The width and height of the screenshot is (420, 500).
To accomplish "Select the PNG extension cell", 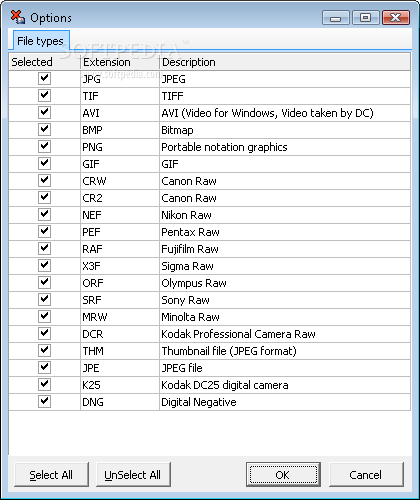I will pos(120,147).
